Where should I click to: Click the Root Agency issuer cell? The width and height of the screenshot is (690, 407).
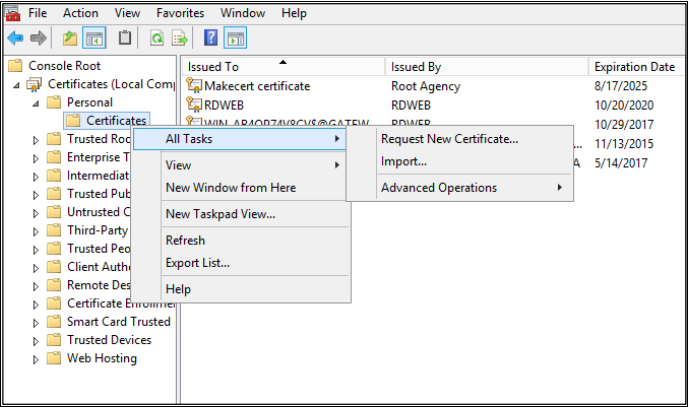click(x=426, y=86)
